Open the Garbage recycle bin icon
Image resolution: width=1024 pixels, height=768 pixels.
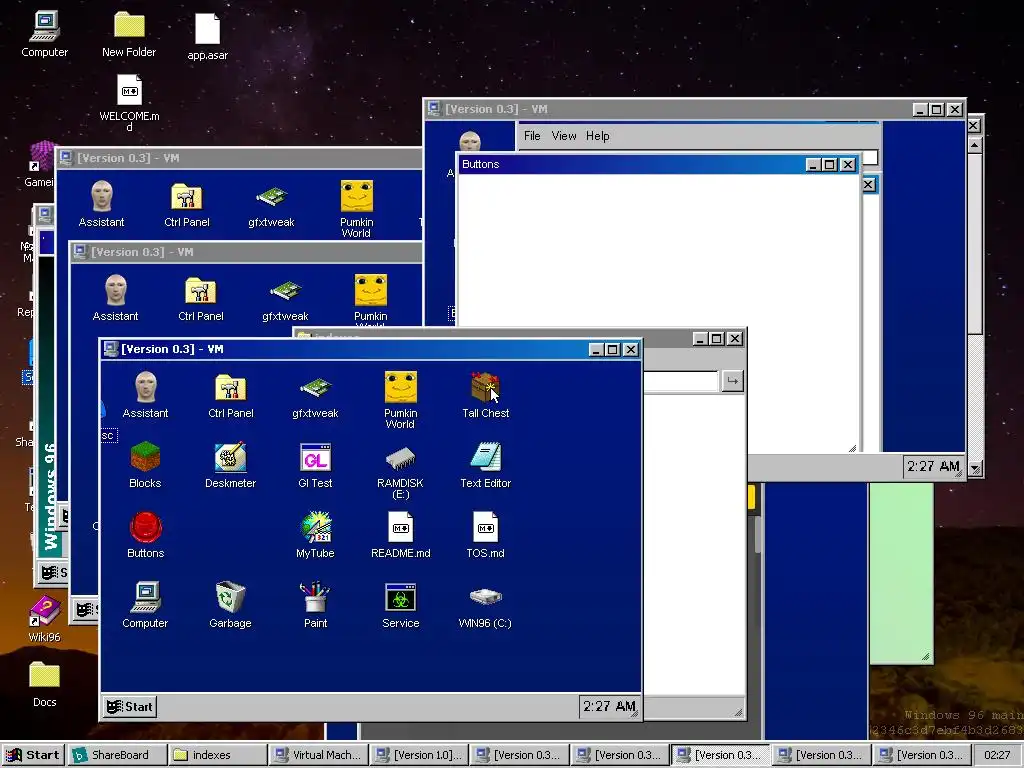point(231,604)
